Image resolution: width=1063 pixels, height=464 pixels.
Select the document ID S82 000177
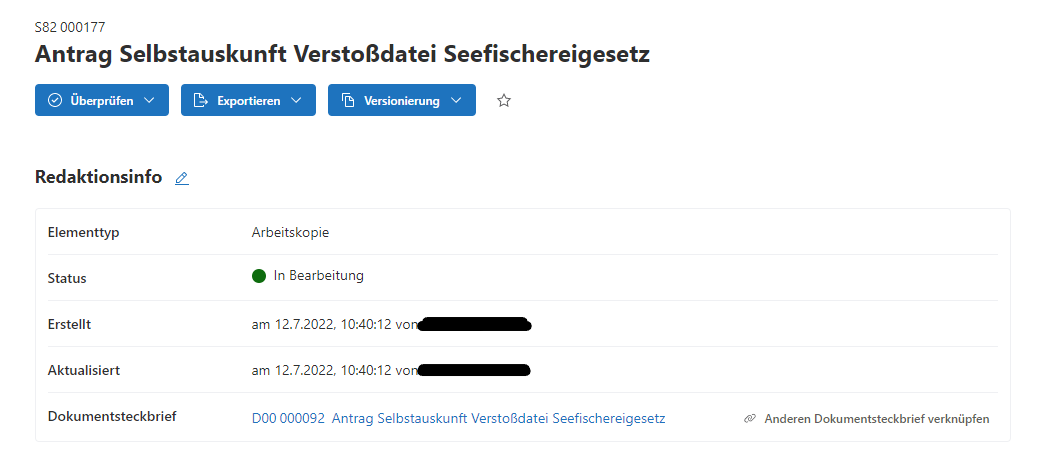(x=69, y=27)
